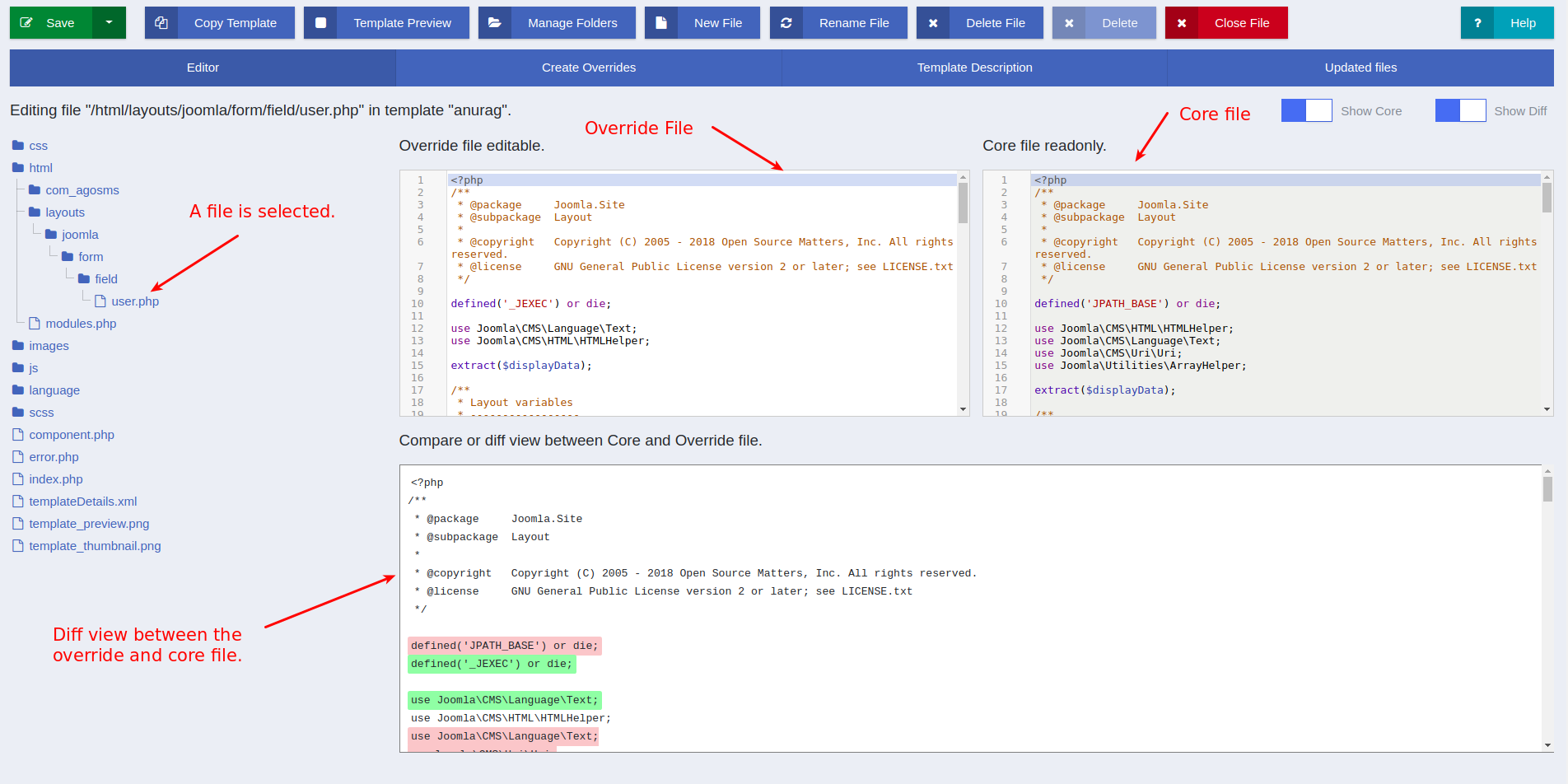
Task: Click the Rename File refresh icon
Action: pyautogui.click(x=786, y=23)
